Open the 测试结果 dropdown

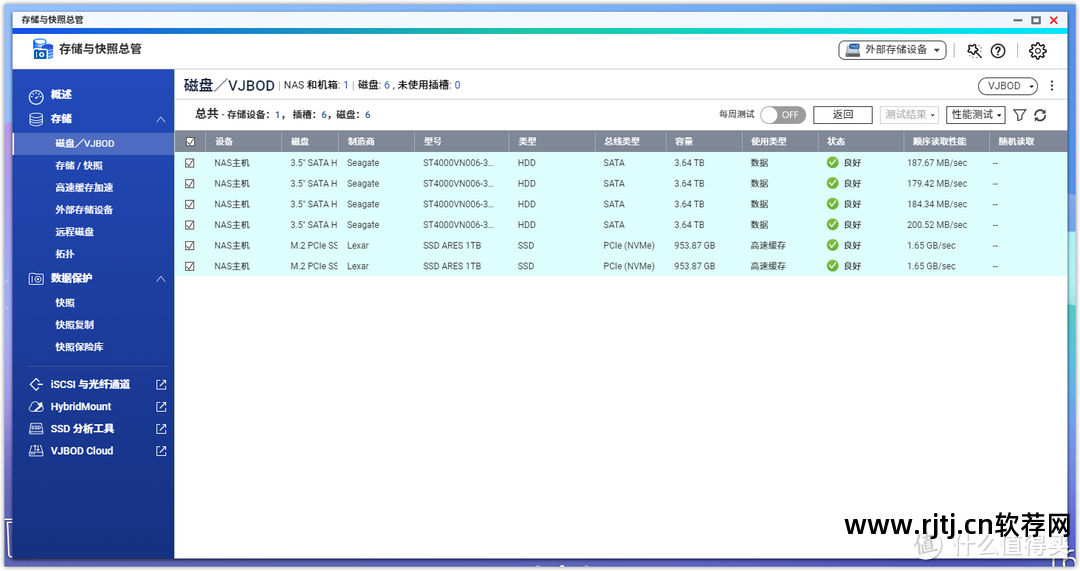pyautogui.click(x=909, y=115)
